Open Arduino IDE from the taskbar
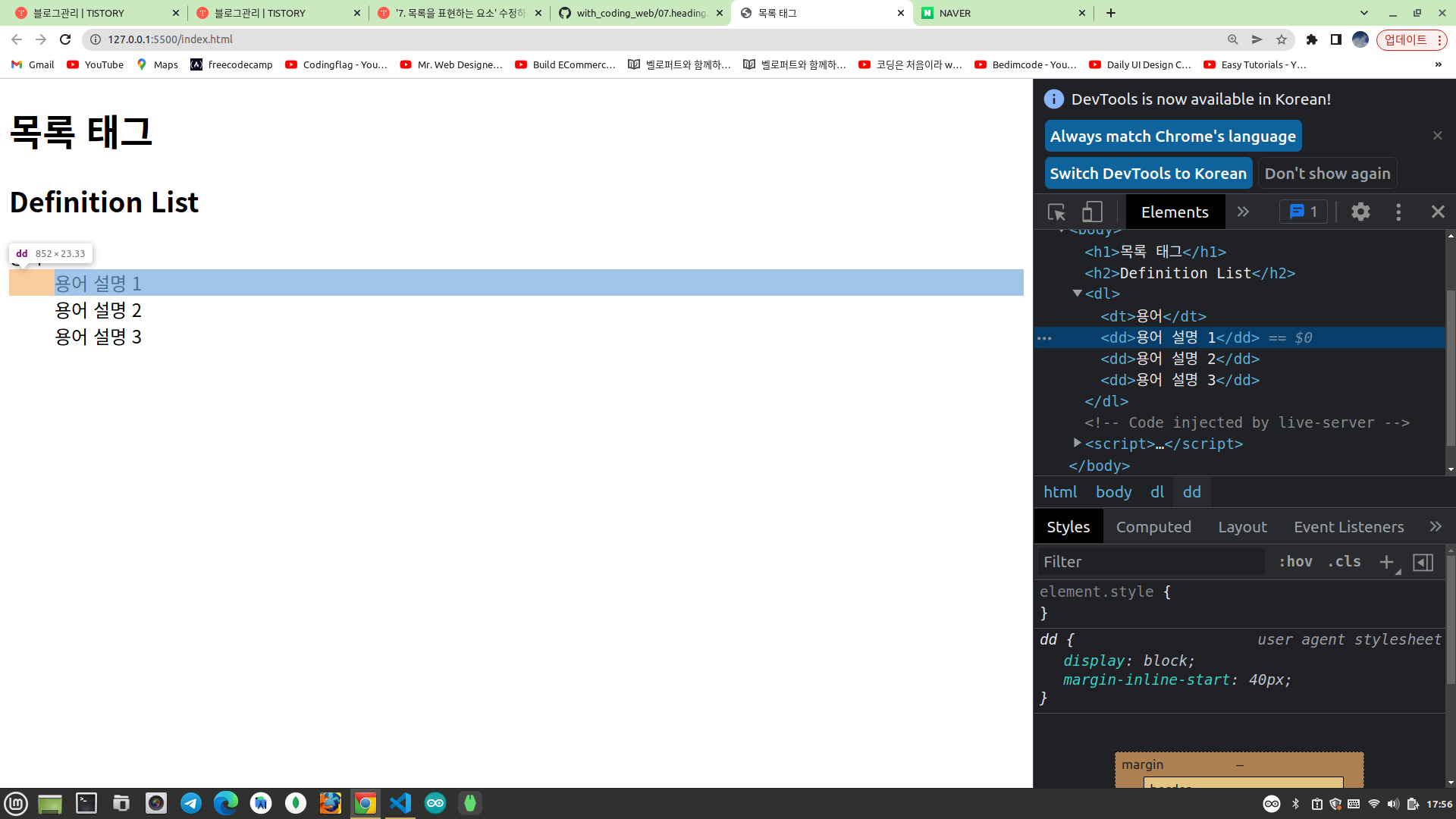This screenshot has height=819, width=1456. (435, 803)
